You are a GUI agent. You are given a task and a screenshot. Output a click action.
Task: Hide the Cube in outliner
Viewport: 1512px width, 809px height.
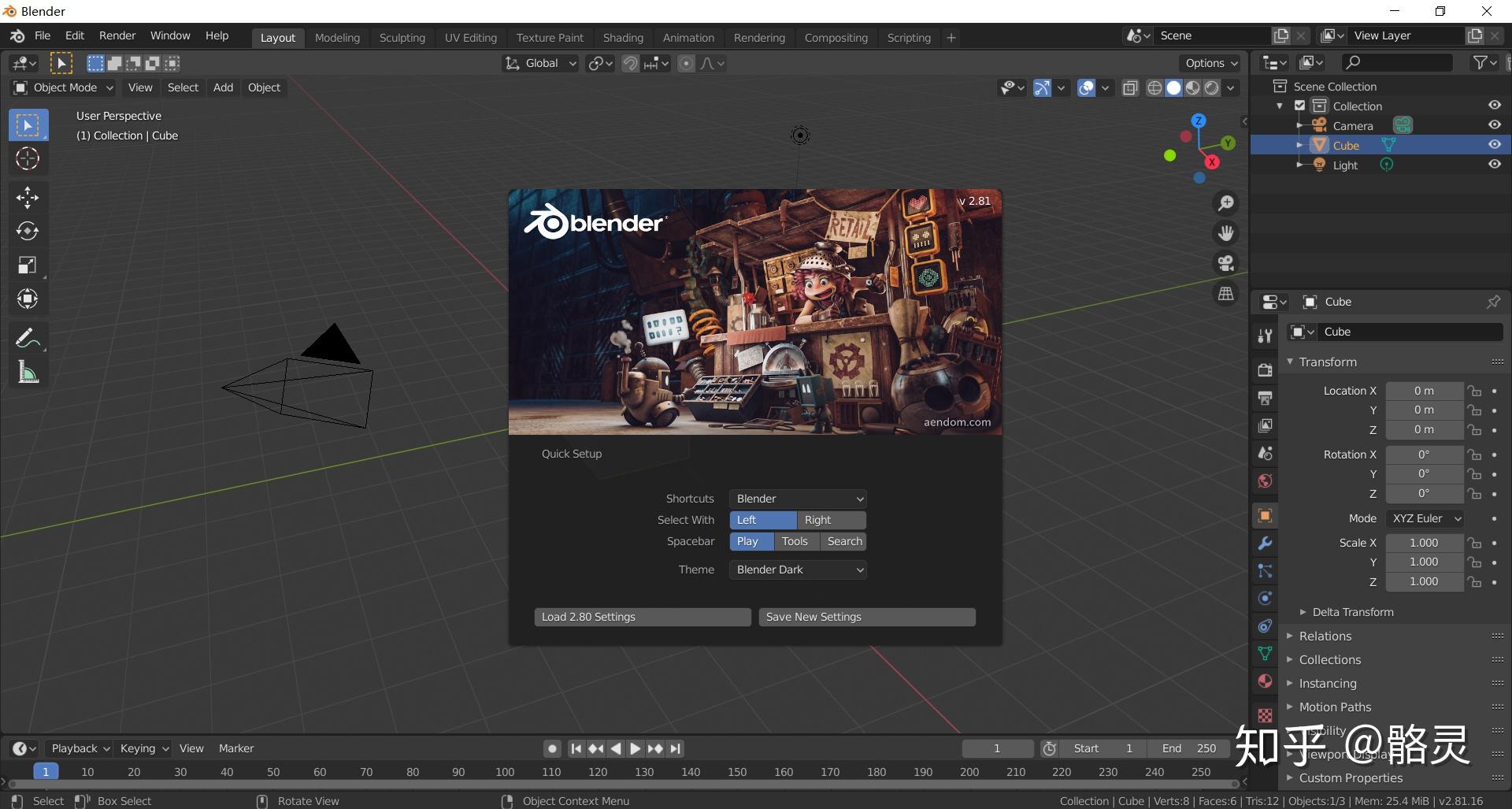pos(1494,145)
